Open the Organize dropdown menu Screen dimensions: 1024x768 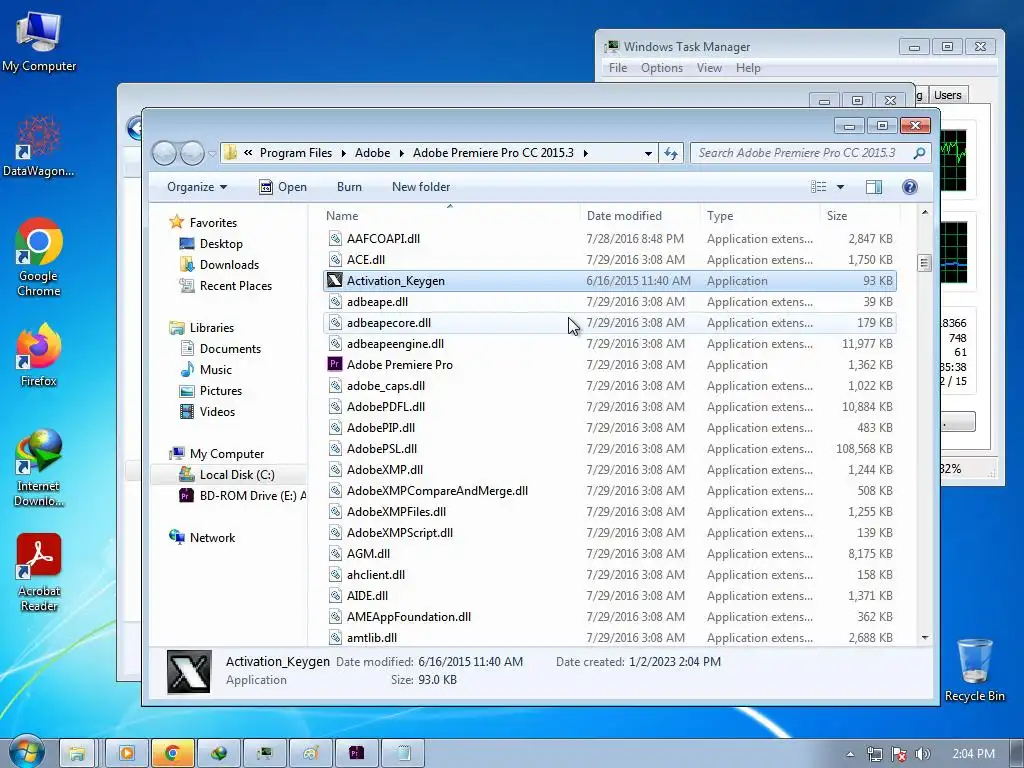pyautogui.click(x=197, y=187)
